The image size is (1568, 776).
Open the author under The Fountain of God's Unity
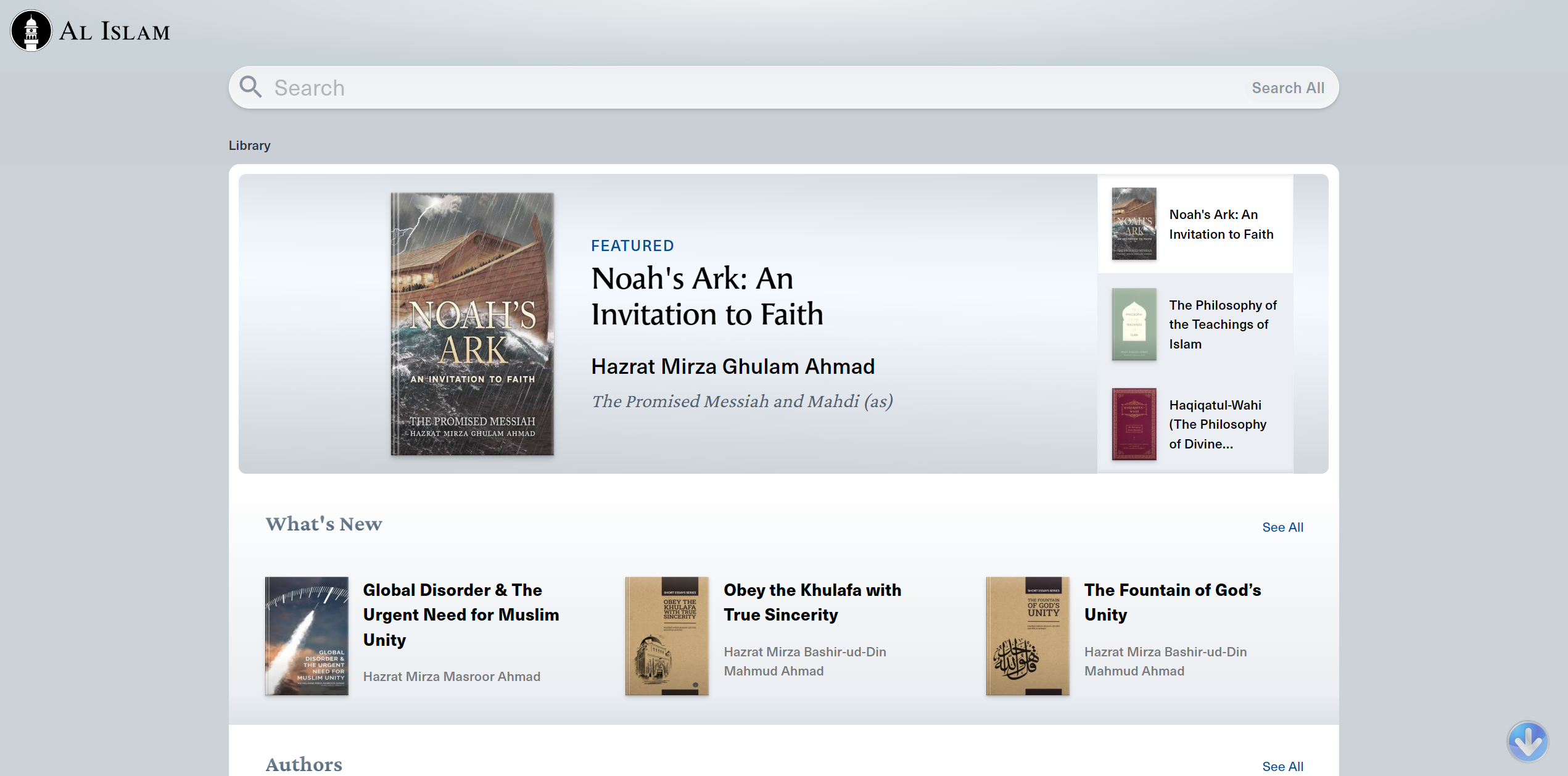pyautogui.click(x=1165, y=661)
